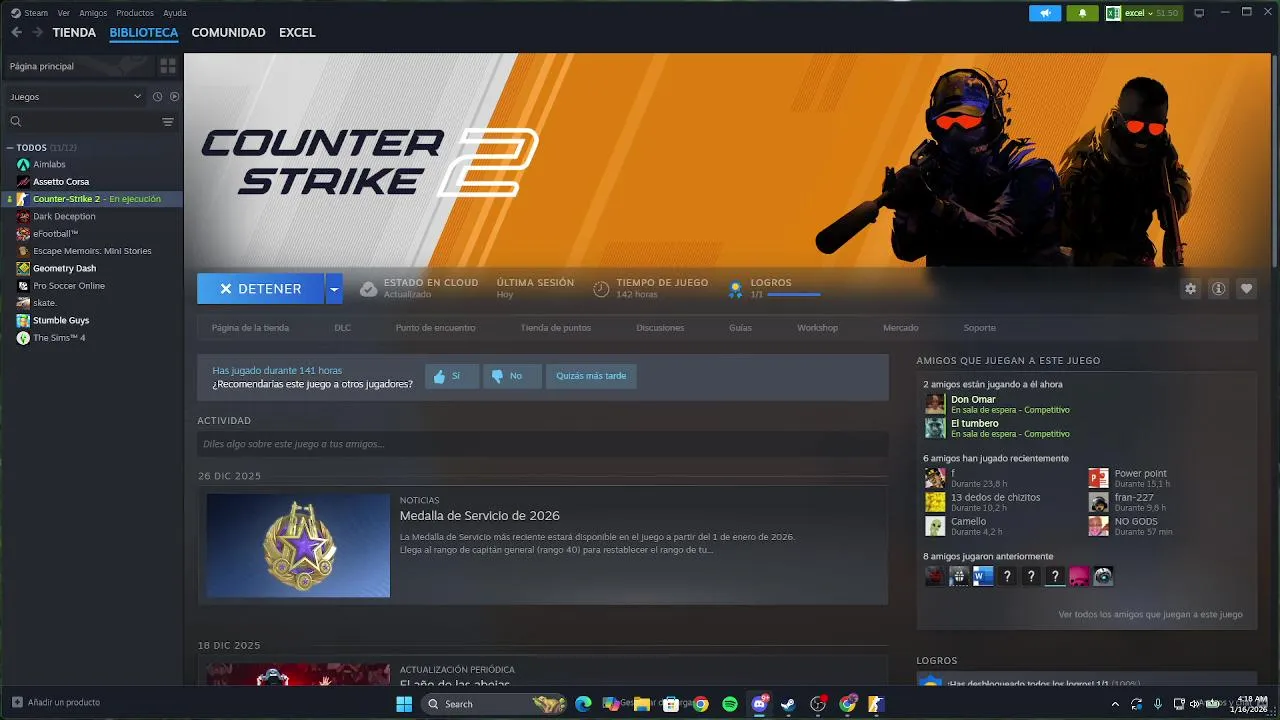
Task: Click Quizás más tarde
Action: coord(591,376)
